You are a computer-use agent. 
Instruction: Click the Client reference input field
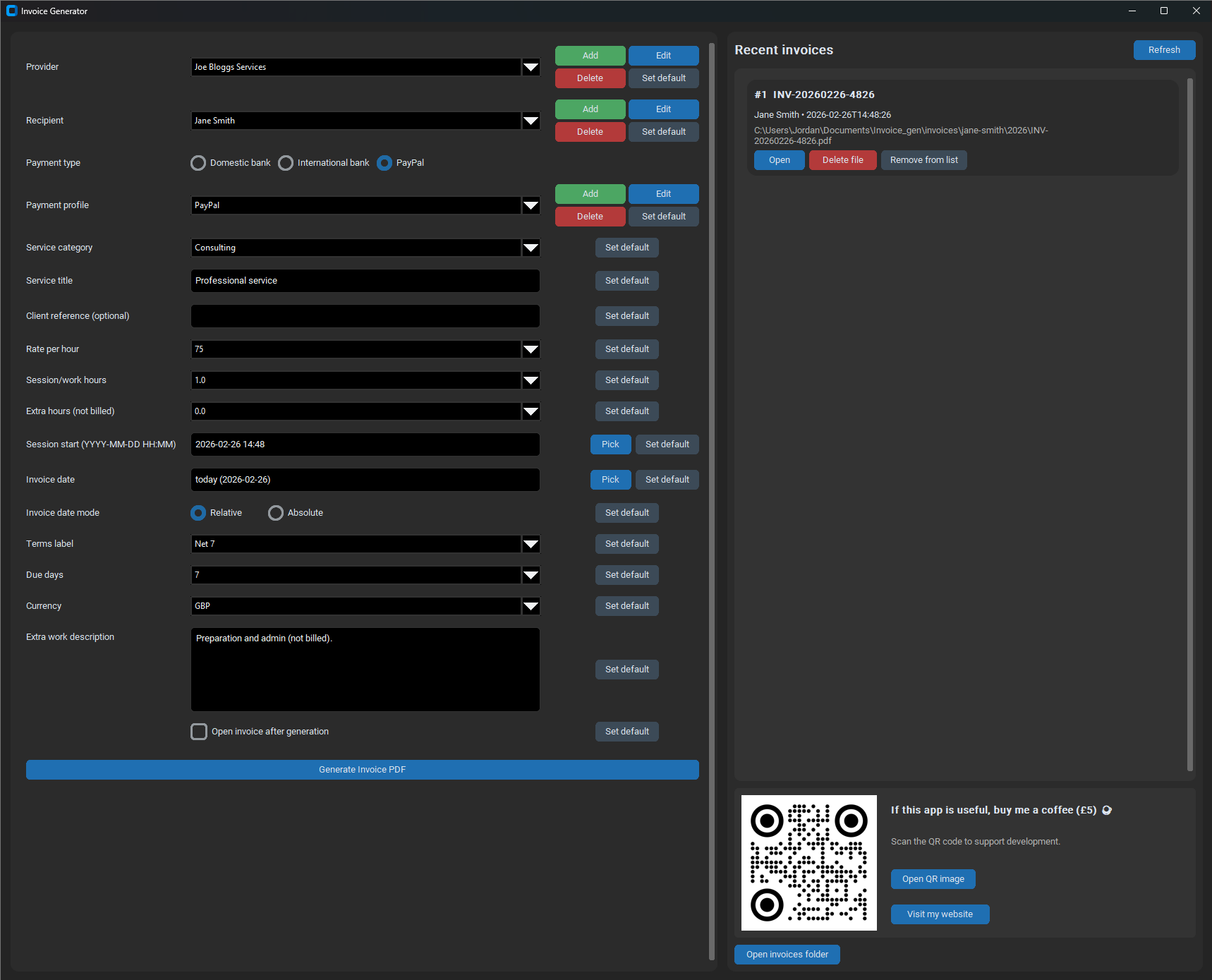[365, 316]
